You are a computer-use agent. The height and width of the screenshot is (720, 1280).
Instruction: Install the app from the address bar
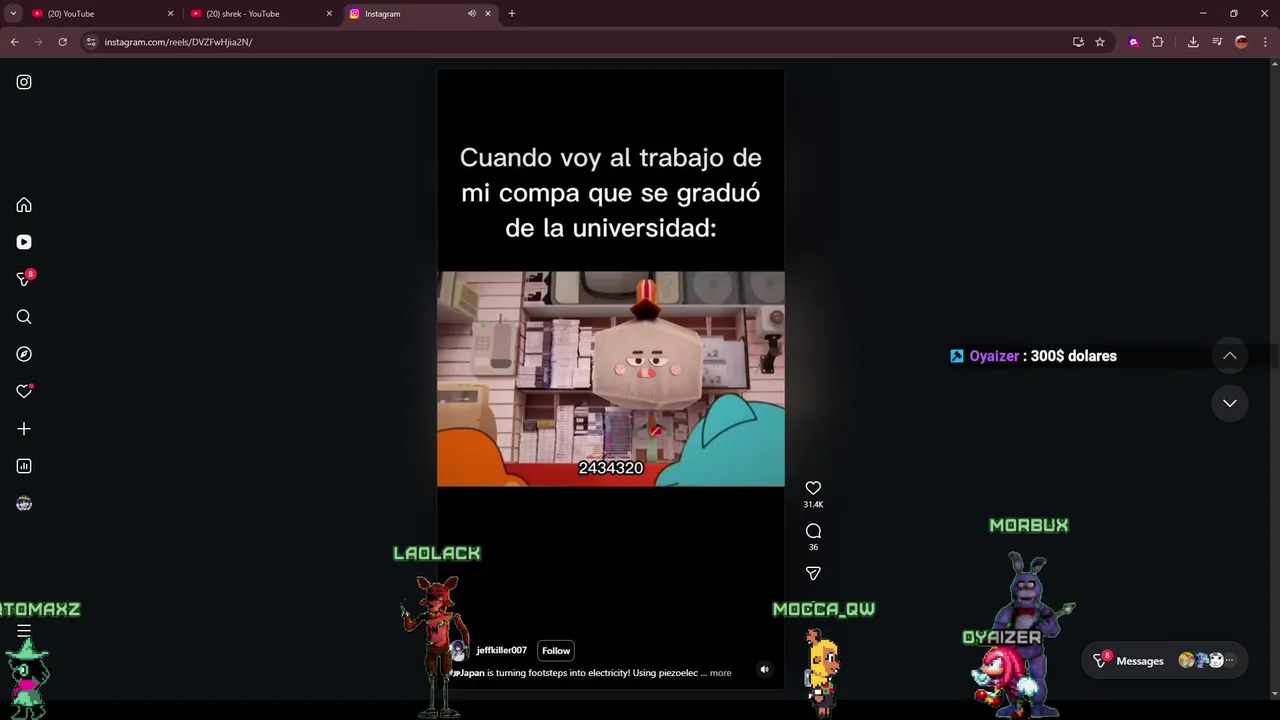point(1078,42)
